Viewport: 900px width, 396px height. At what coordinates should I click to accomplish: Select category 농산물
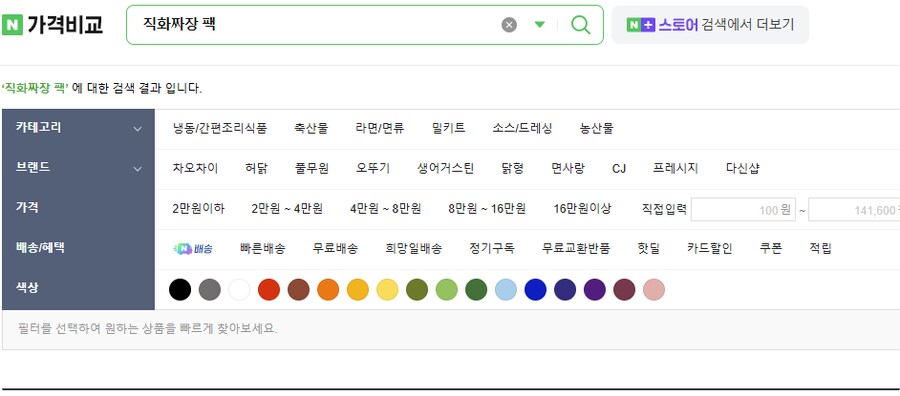(x=596, y=129)
